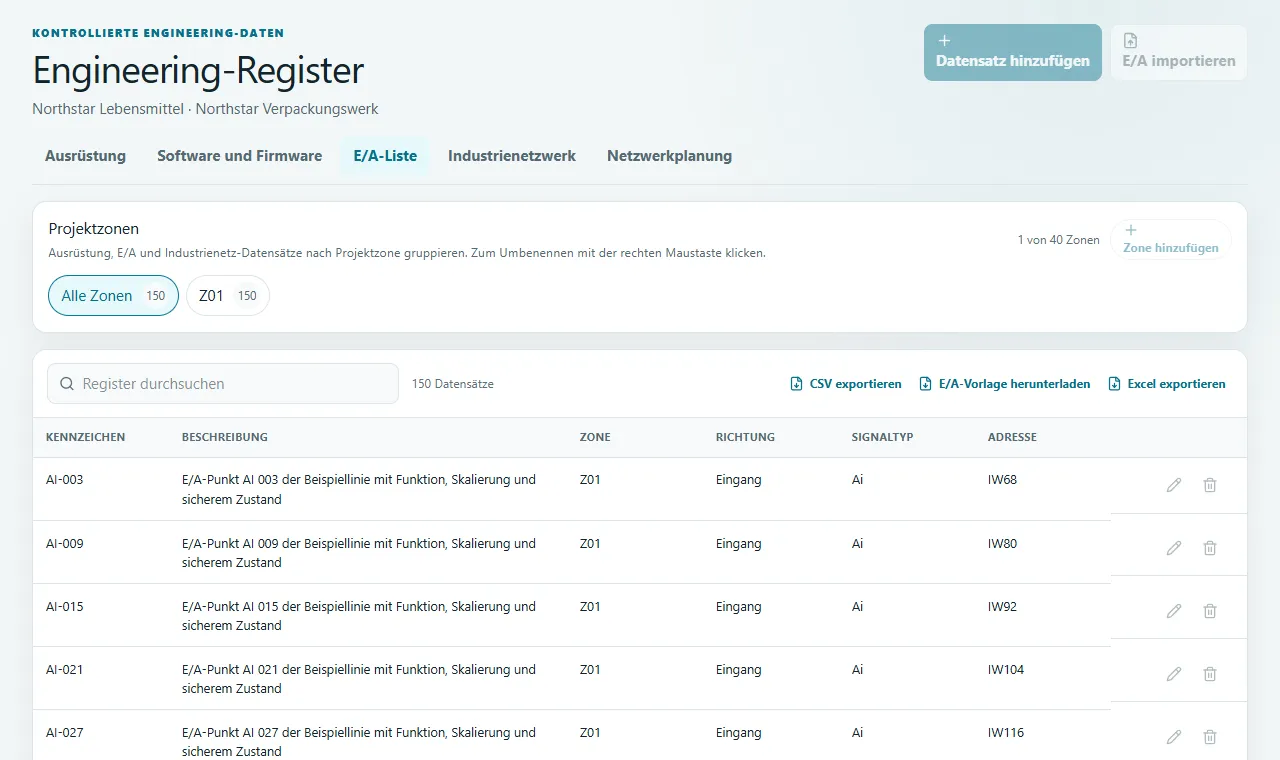Click the plus icon on Datensatz hinzufügen
The width and height of the screenshot is (1280, 760).
pyautogui.click(x=944, y=41)
